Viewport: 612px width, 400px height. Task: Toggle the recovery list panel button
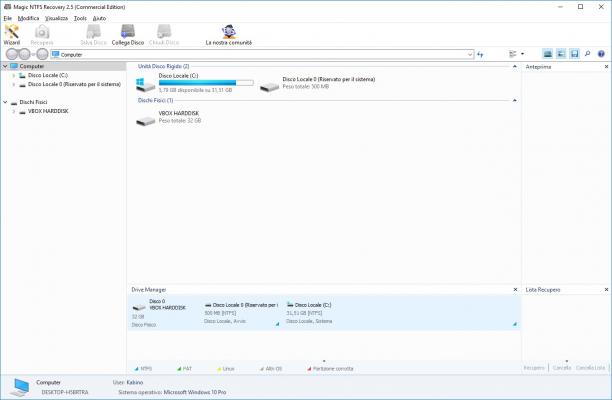click(x=574, y=54)
